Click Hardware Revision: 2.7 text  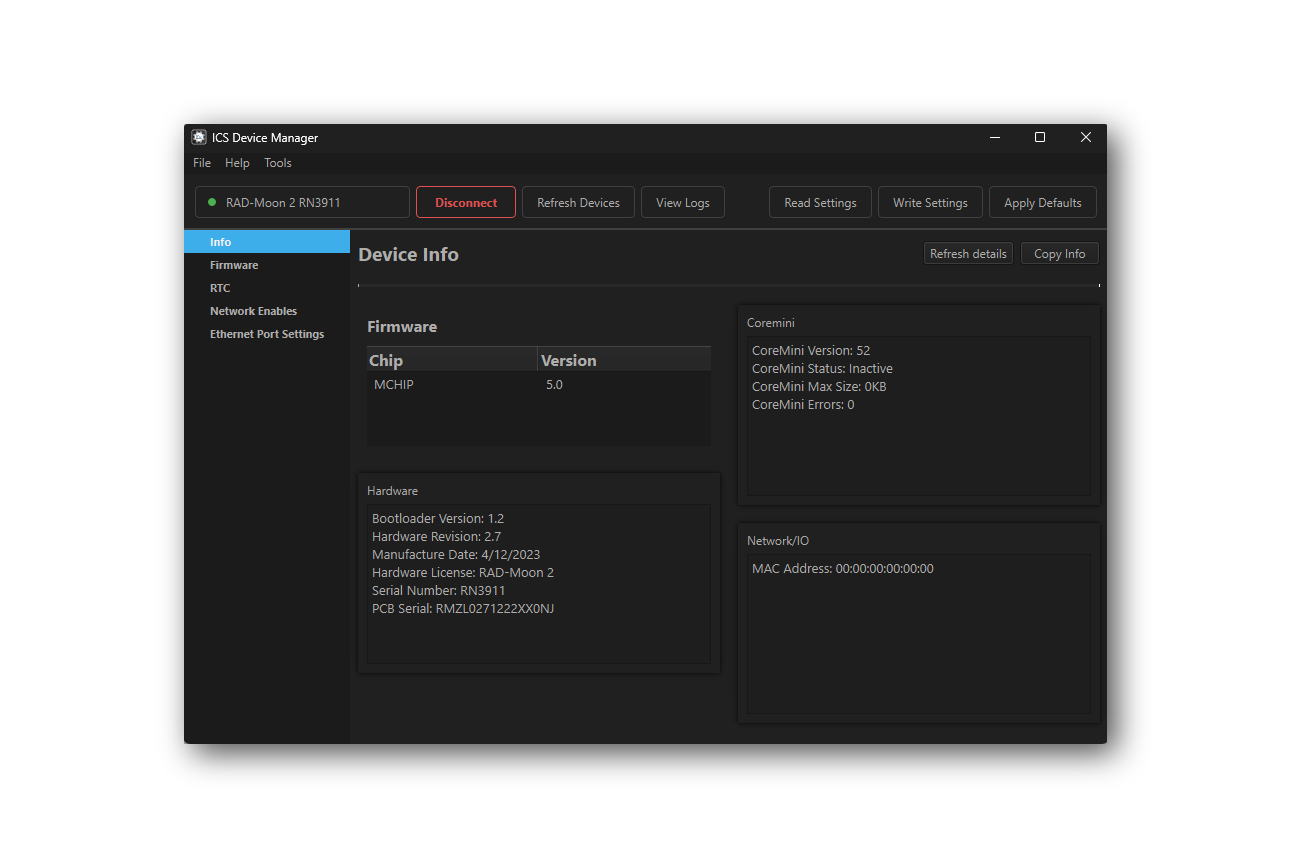[x=437, y=537]
